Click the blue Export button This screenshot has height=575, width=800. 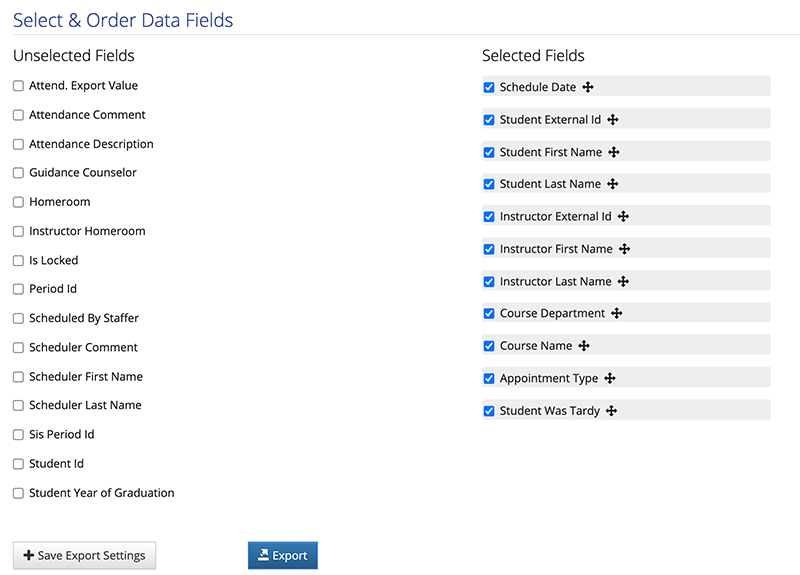click(x=283, y=555)
